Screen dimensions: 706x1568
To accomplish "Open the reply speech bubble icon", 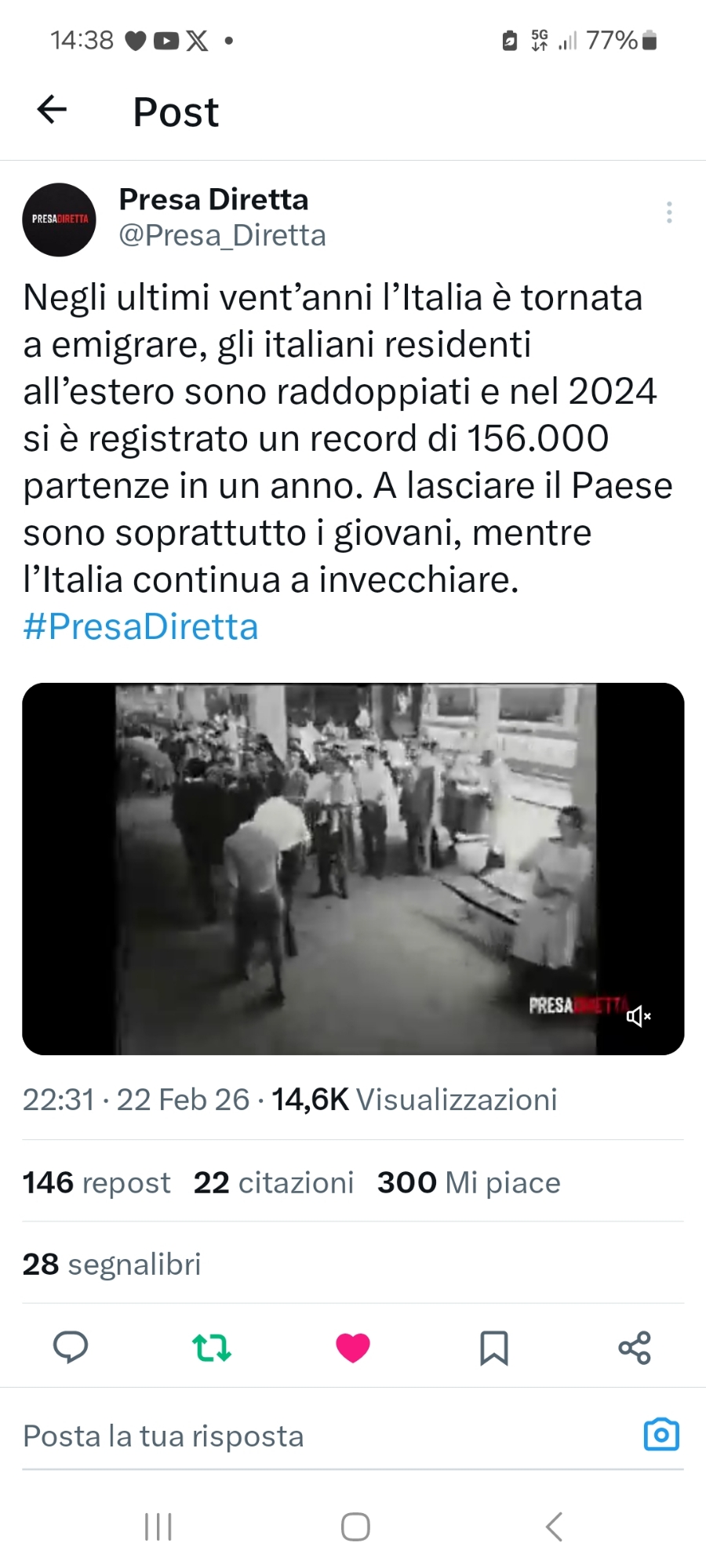I will click(71, 1348).
